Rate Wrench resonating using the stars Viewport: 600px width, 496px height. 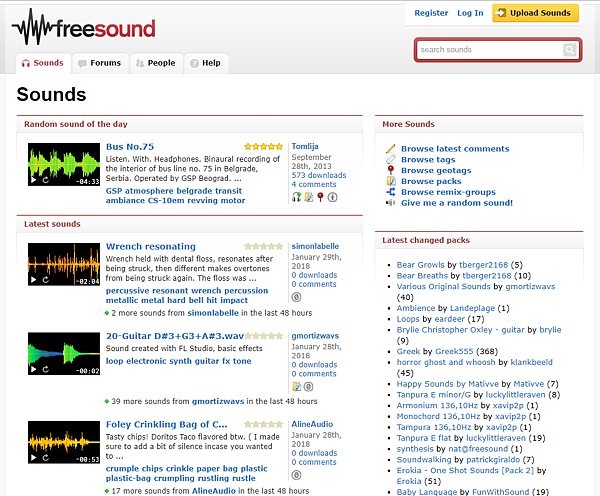pyautogui.click(x=264, y=246)
